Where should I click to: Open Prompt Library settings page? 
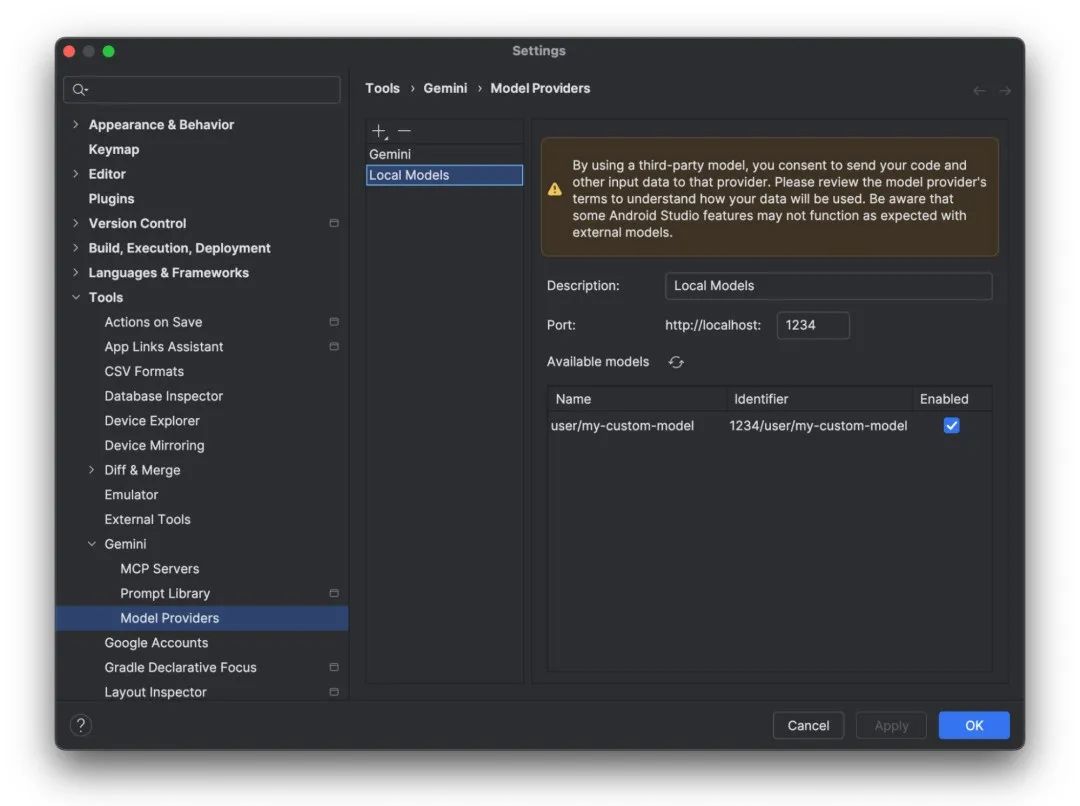pos(165,593)
